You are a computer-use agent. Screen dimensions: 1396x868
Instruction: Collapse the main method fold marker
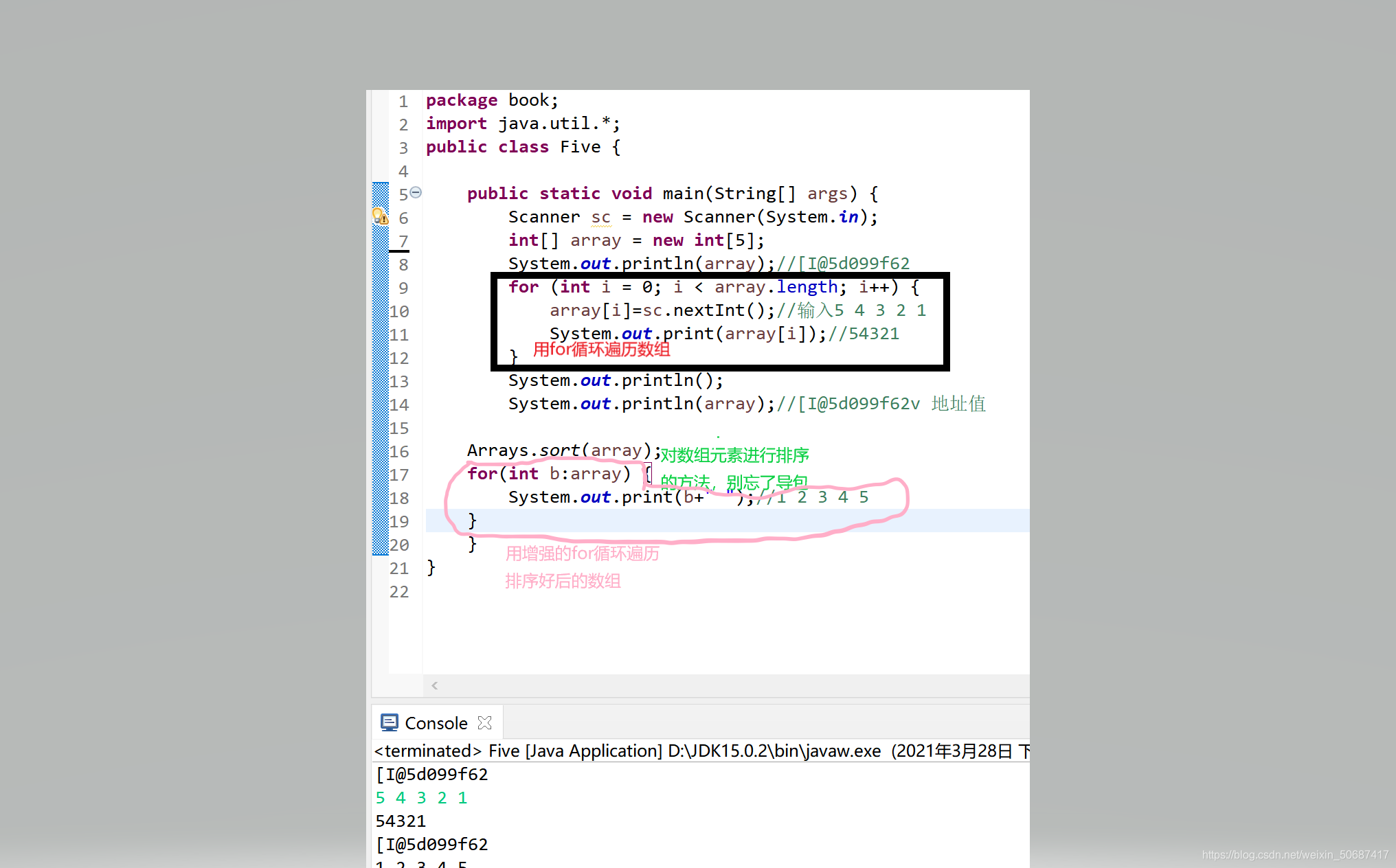pyautogui.click(x=416, y=193)
